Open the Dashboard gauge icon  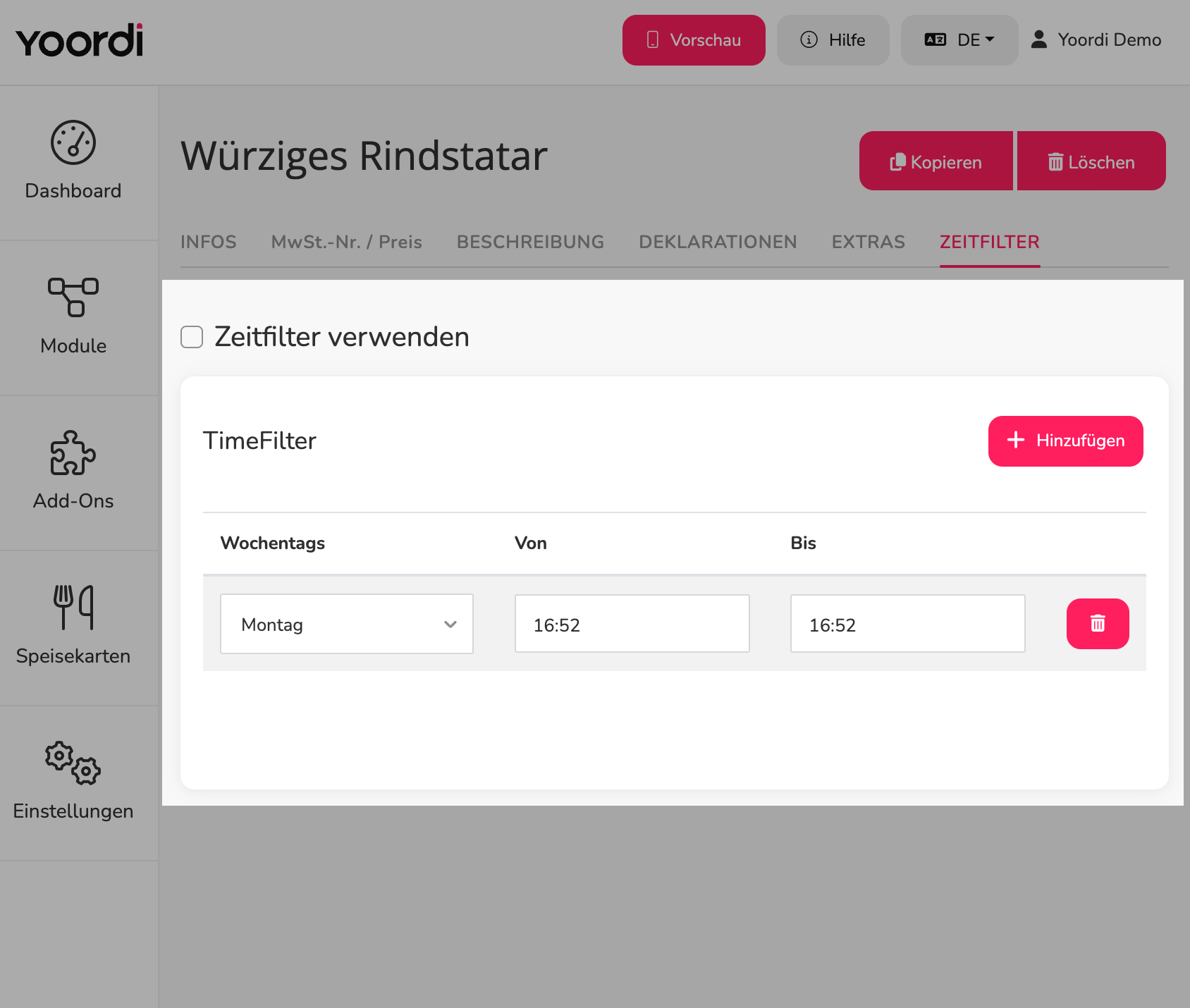tap(73, 142)
